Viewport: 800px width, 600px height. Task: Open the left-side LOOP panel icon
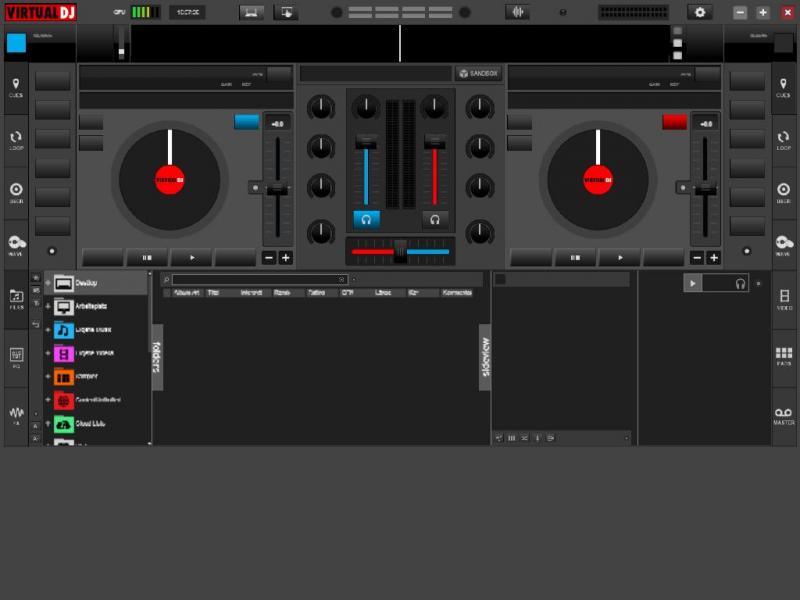[x=16, y=140]
